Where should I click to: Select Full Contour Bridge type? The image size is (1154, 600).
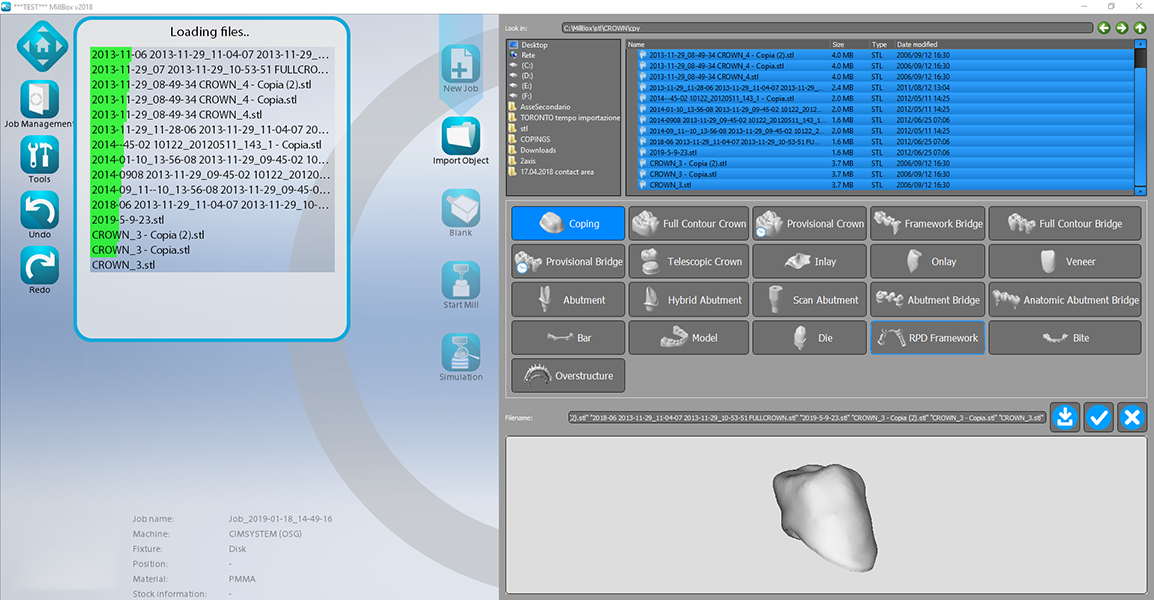tap(1065, 223)
